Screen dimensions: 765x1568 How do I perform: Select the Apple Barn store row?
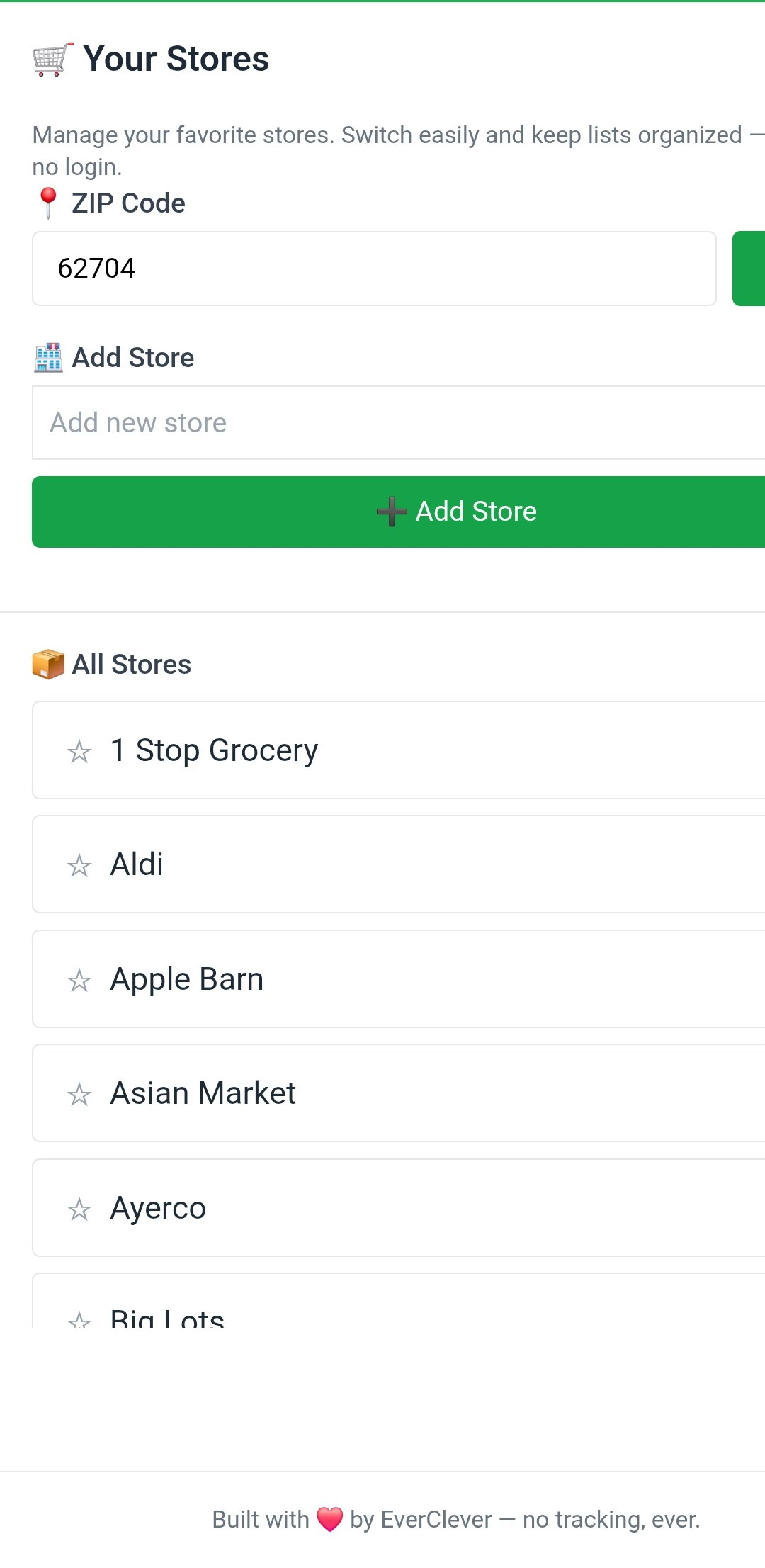398,979
